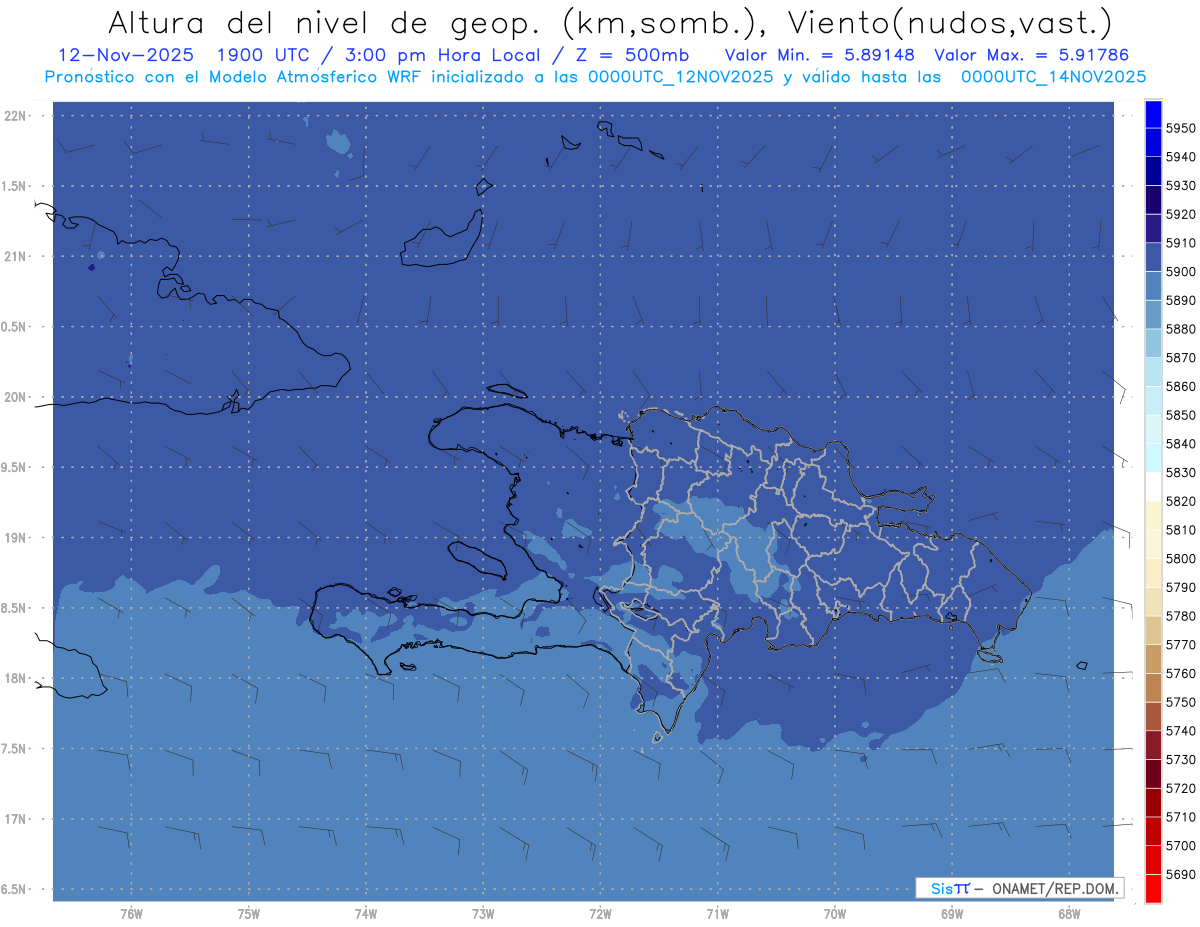
Task: Click the bright blue colorbar swatch above 5950
Action: (x=1153, y=114)
